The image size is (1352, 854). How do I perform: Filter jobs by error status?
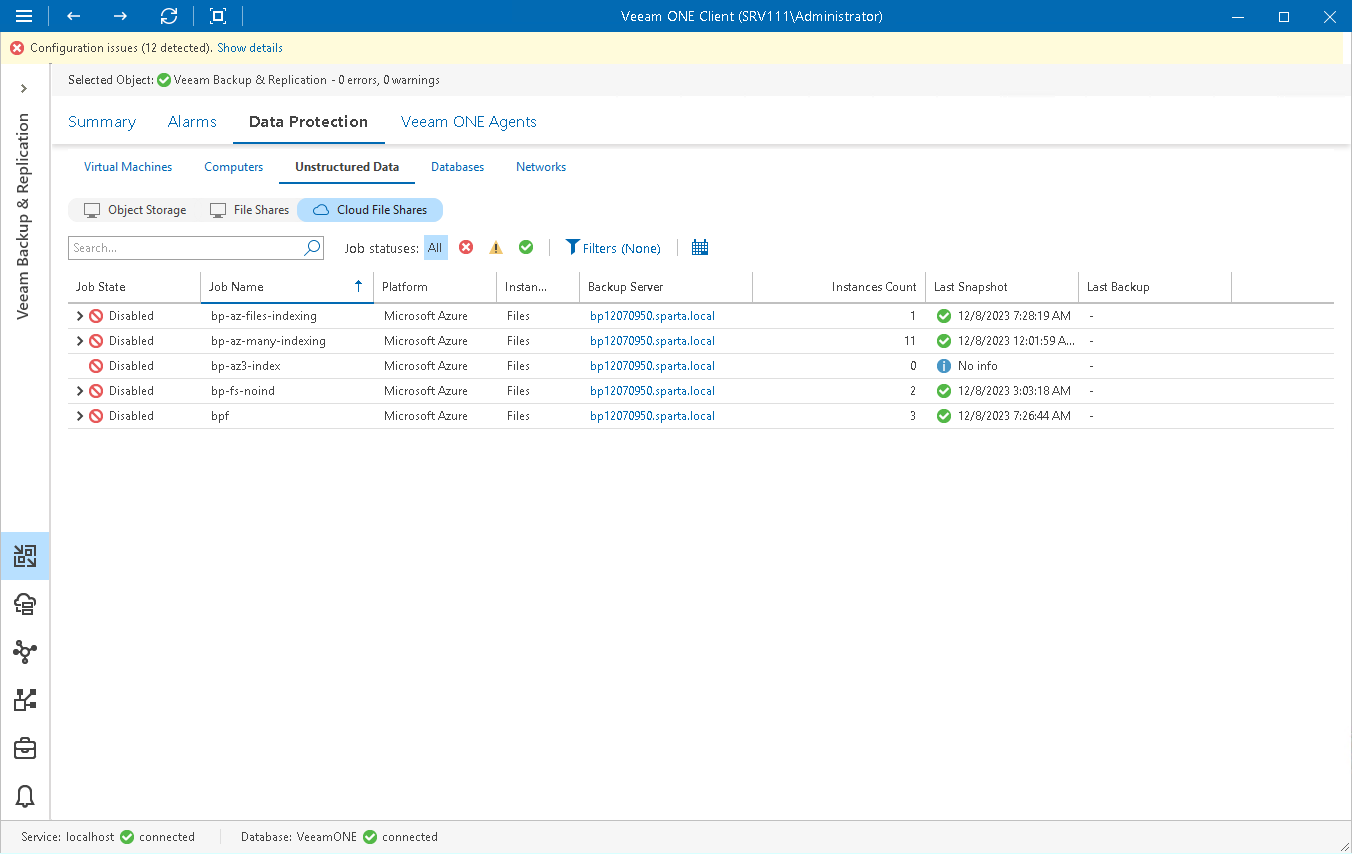(466, 248)
